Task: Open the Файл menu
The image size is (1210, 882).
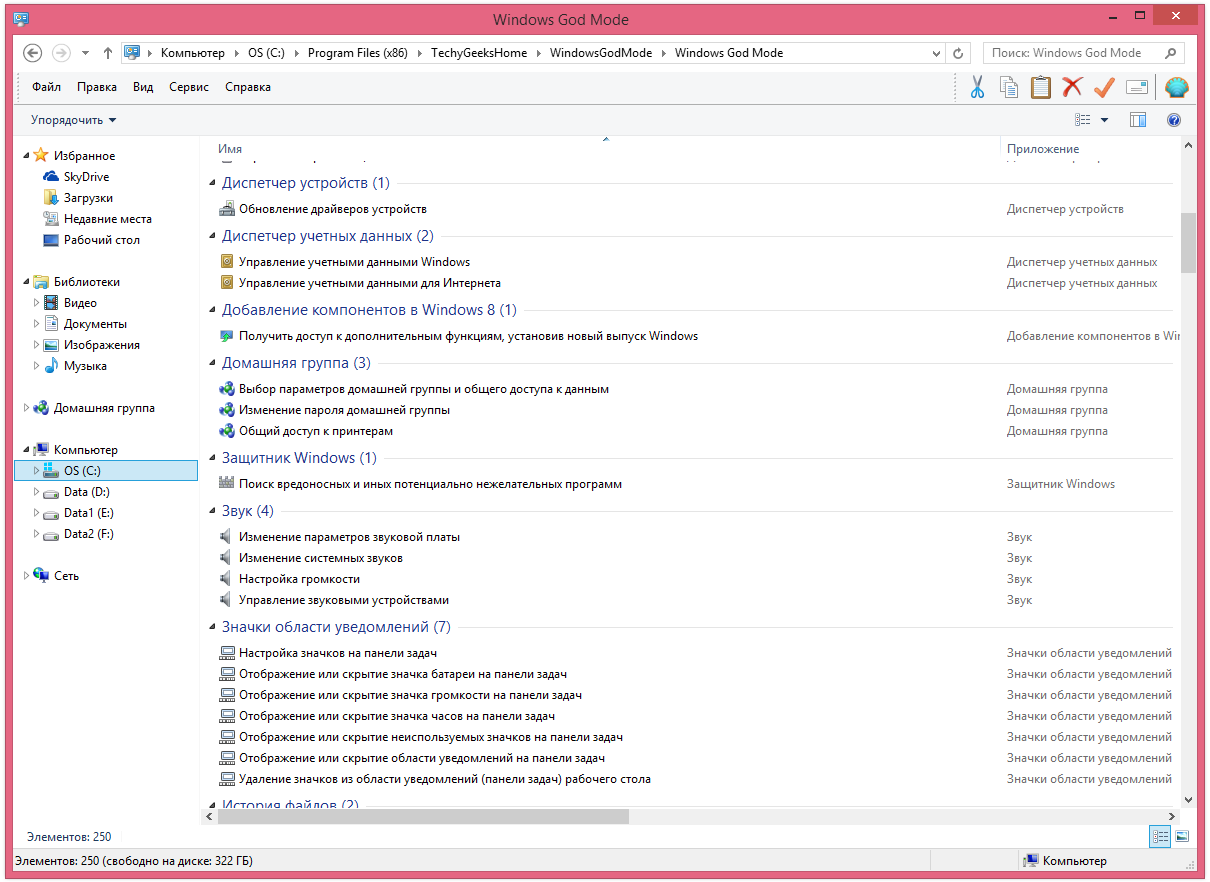Action: [x=46, y=87]
